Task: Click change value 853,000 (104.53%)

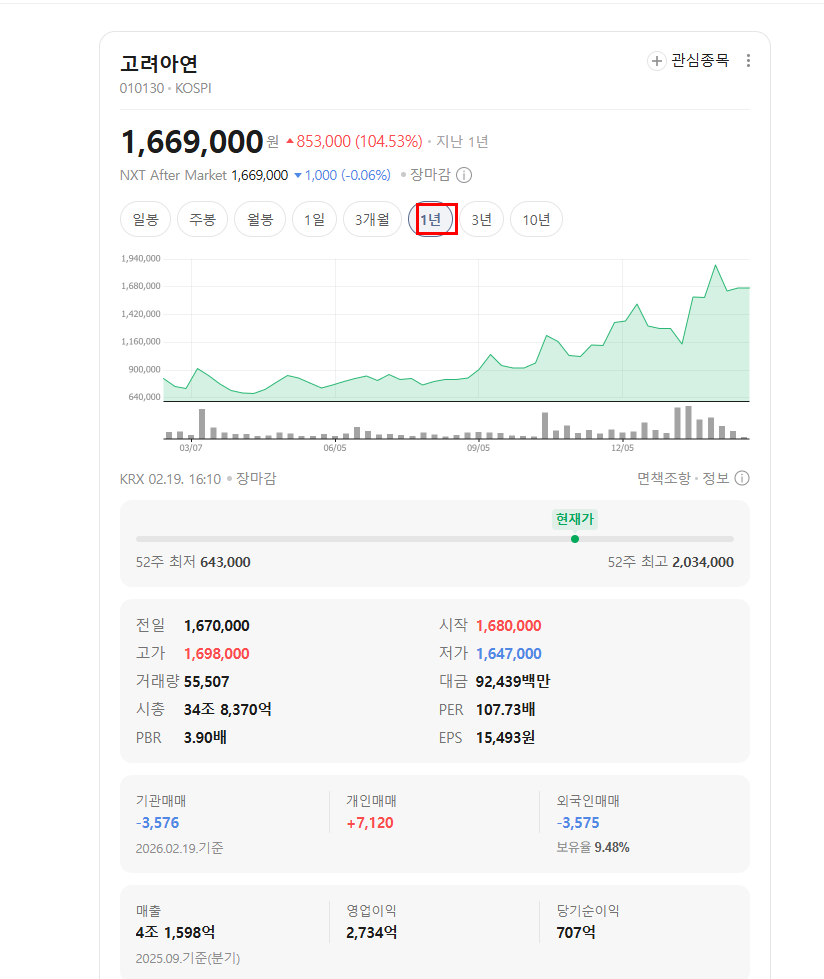Action: tap(354, 142)
